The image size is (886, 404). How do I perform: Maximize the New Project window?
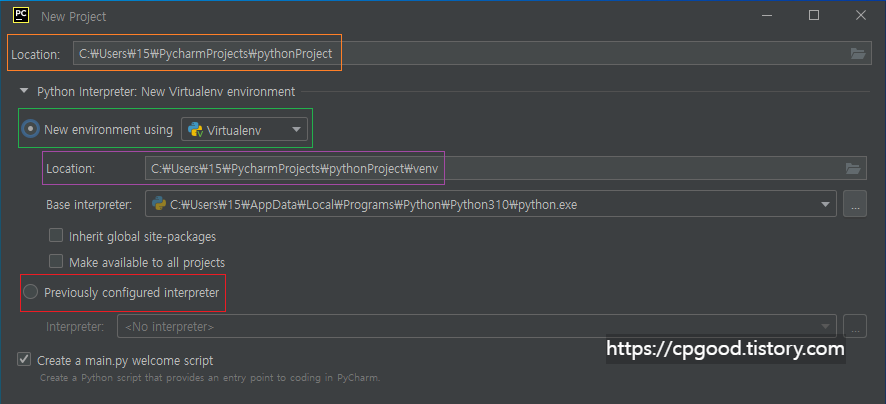[x=814, y=15]
